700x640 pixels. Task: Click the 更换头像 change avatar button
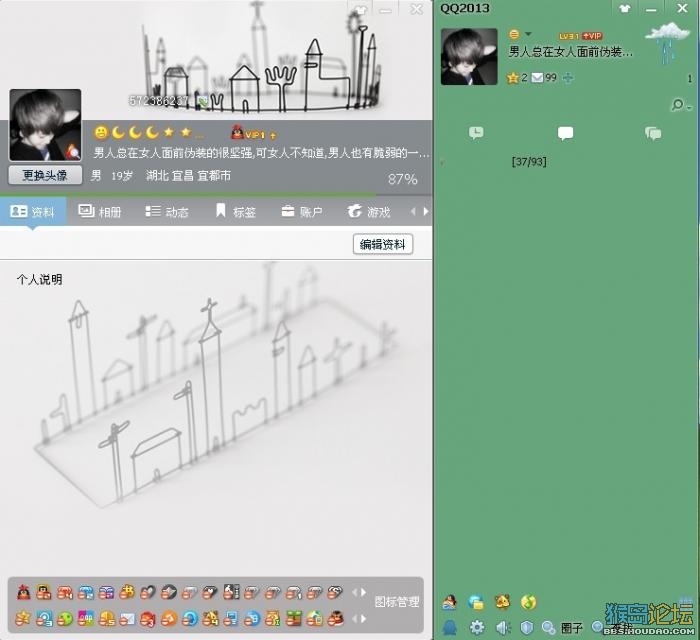[45, 175]
